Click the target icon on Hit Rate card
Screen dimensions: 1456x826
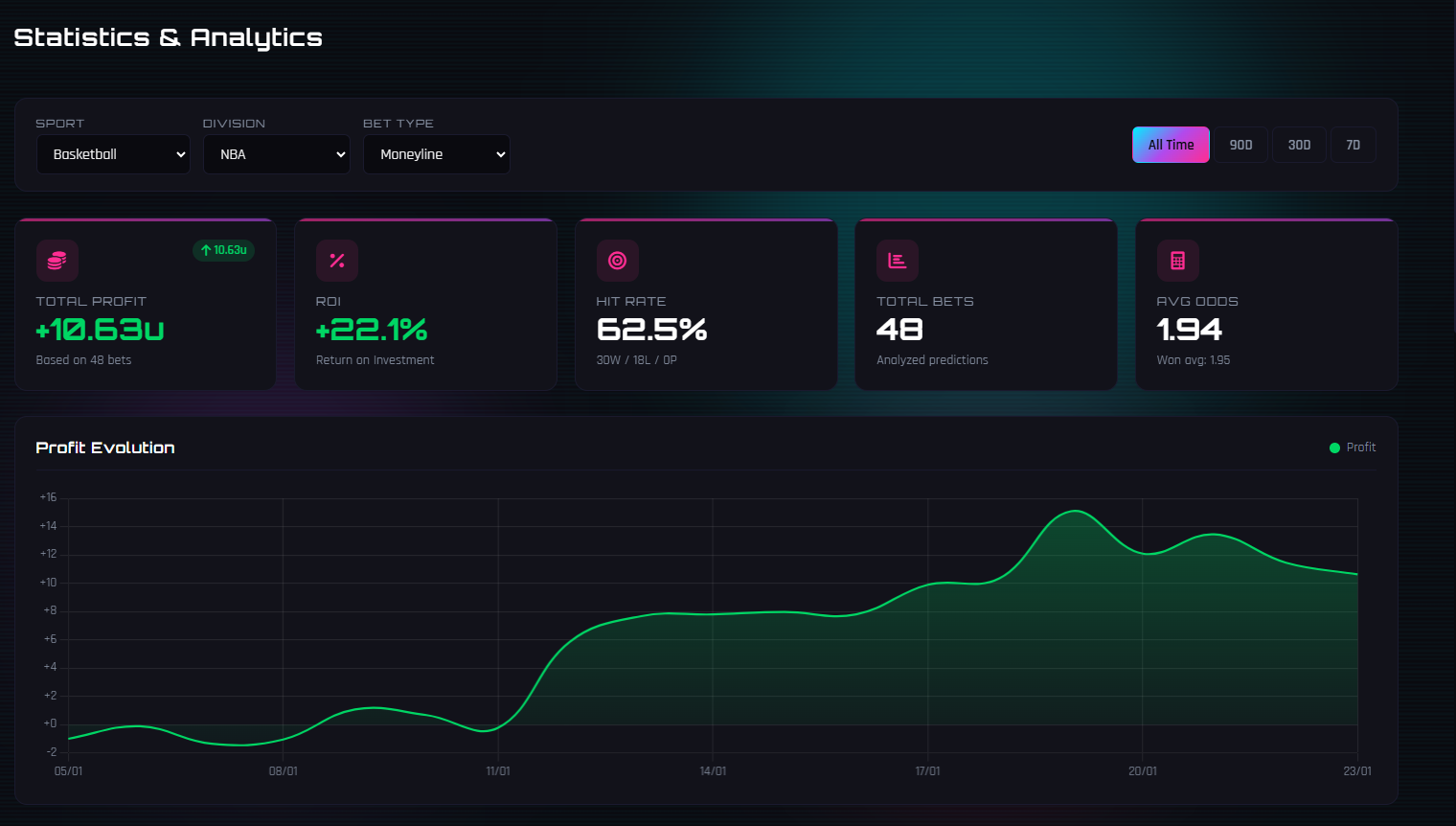617,260
